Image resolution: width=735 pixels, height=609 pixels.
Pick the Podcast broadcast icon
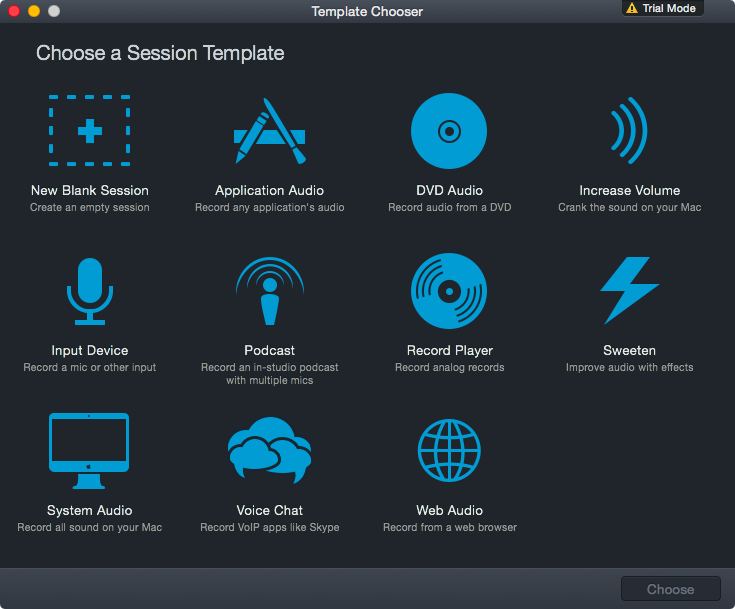point(270,291)
